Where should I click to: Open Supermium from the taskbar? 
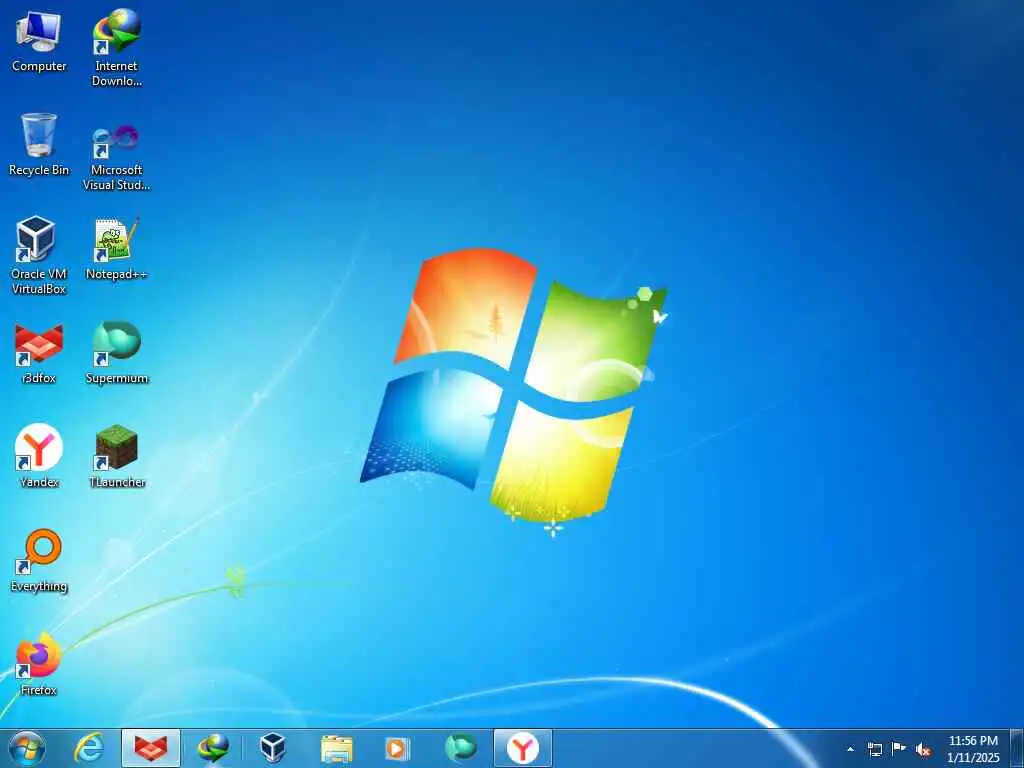tap(460, 748)
